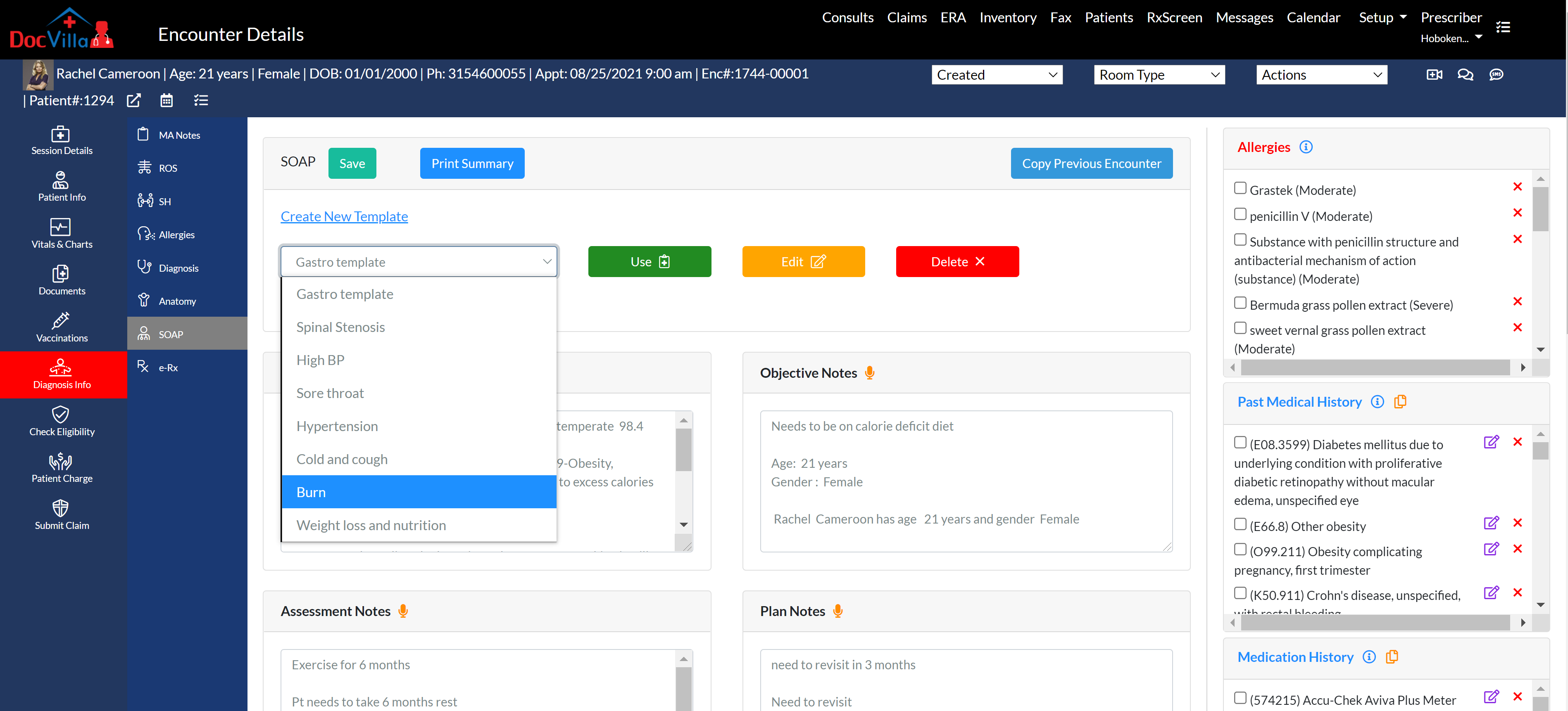Click the video call icon in the header

click(x=1434, y=75)
